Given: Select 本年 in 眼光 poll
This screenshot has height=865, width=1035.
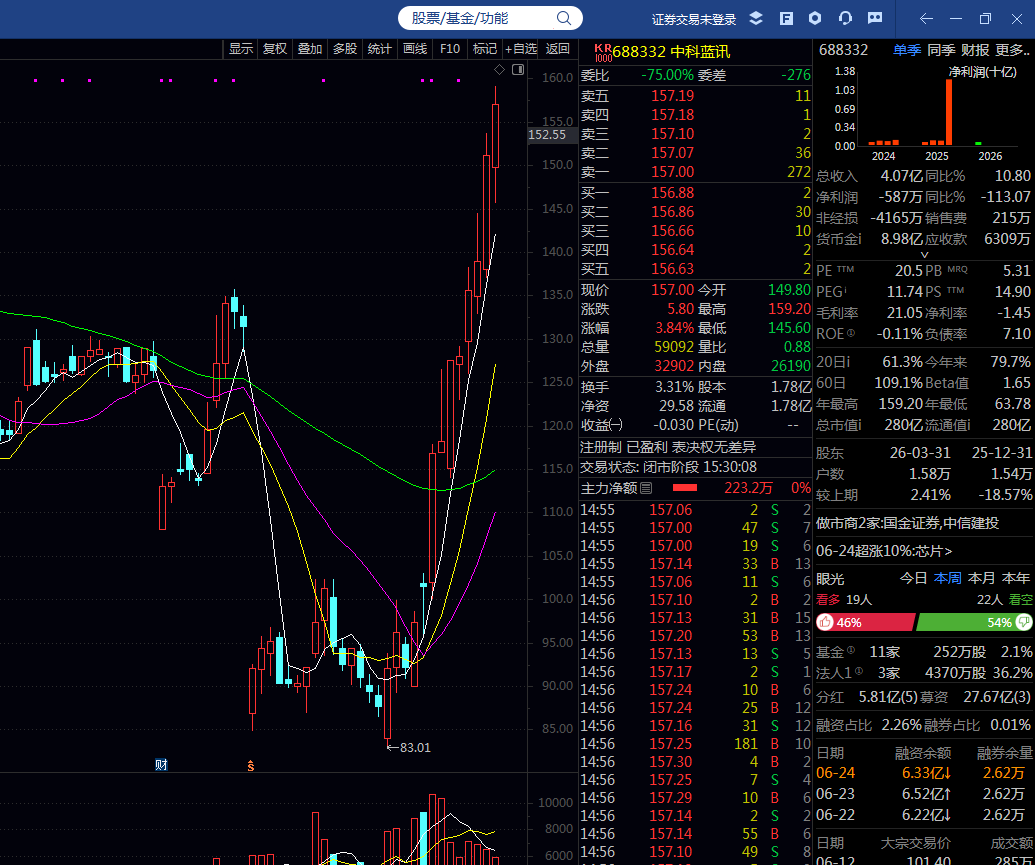Looking at the screenshot, I should tap(1015, 578).
